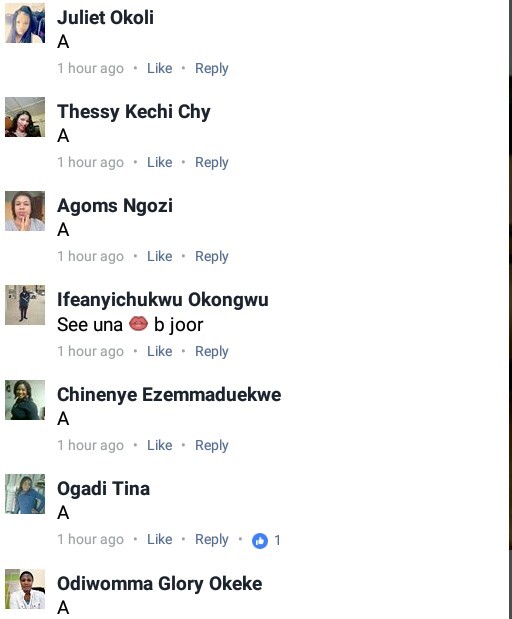
Task: Like Thessy Kechi Chy's comment
Action: (159, 162)
